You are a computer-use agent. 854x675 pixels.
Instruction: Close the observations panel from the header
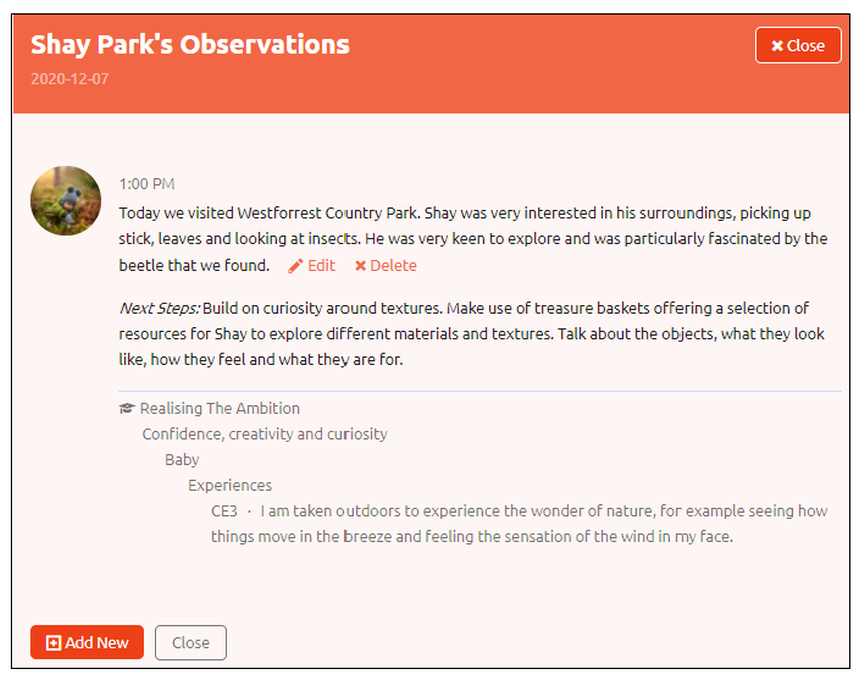[x=798, y=45]
